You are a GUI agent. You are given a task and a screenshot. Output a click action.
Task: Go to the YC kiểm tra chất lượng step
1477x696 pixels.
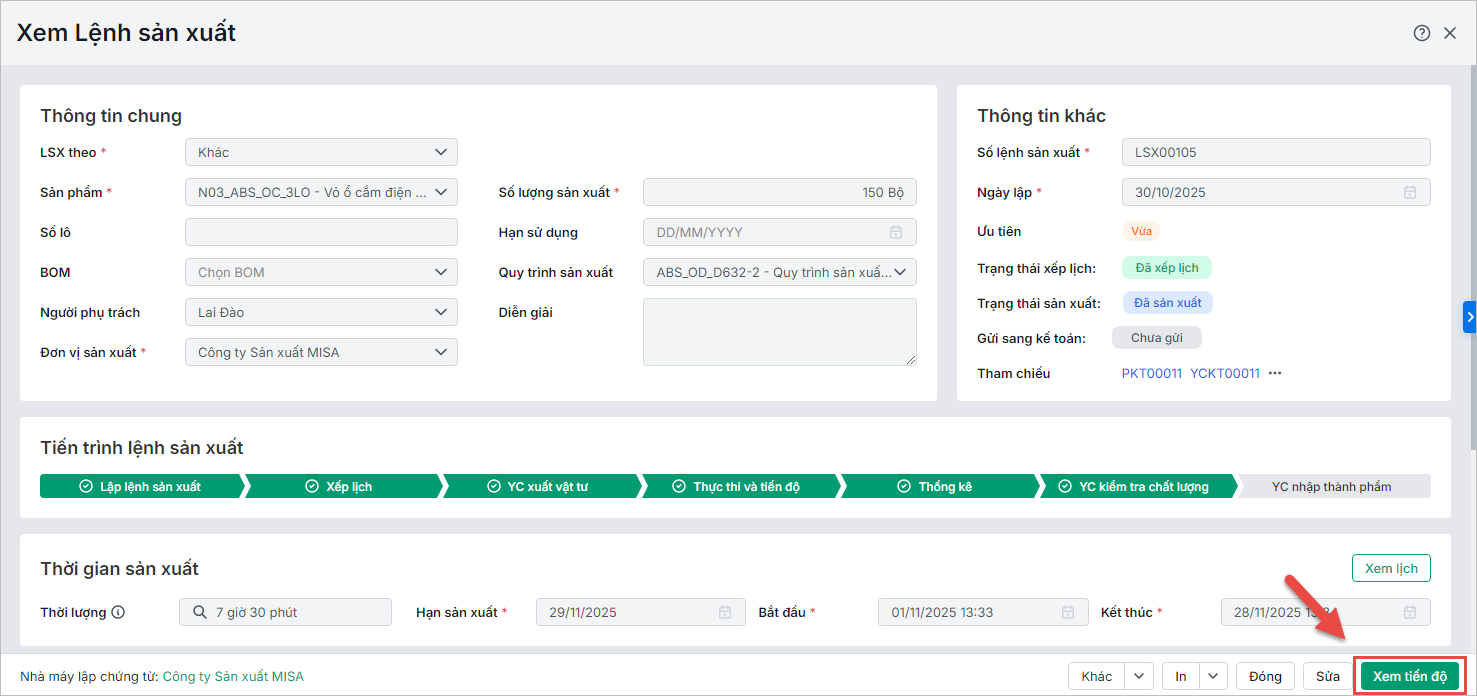(1137, 487)
